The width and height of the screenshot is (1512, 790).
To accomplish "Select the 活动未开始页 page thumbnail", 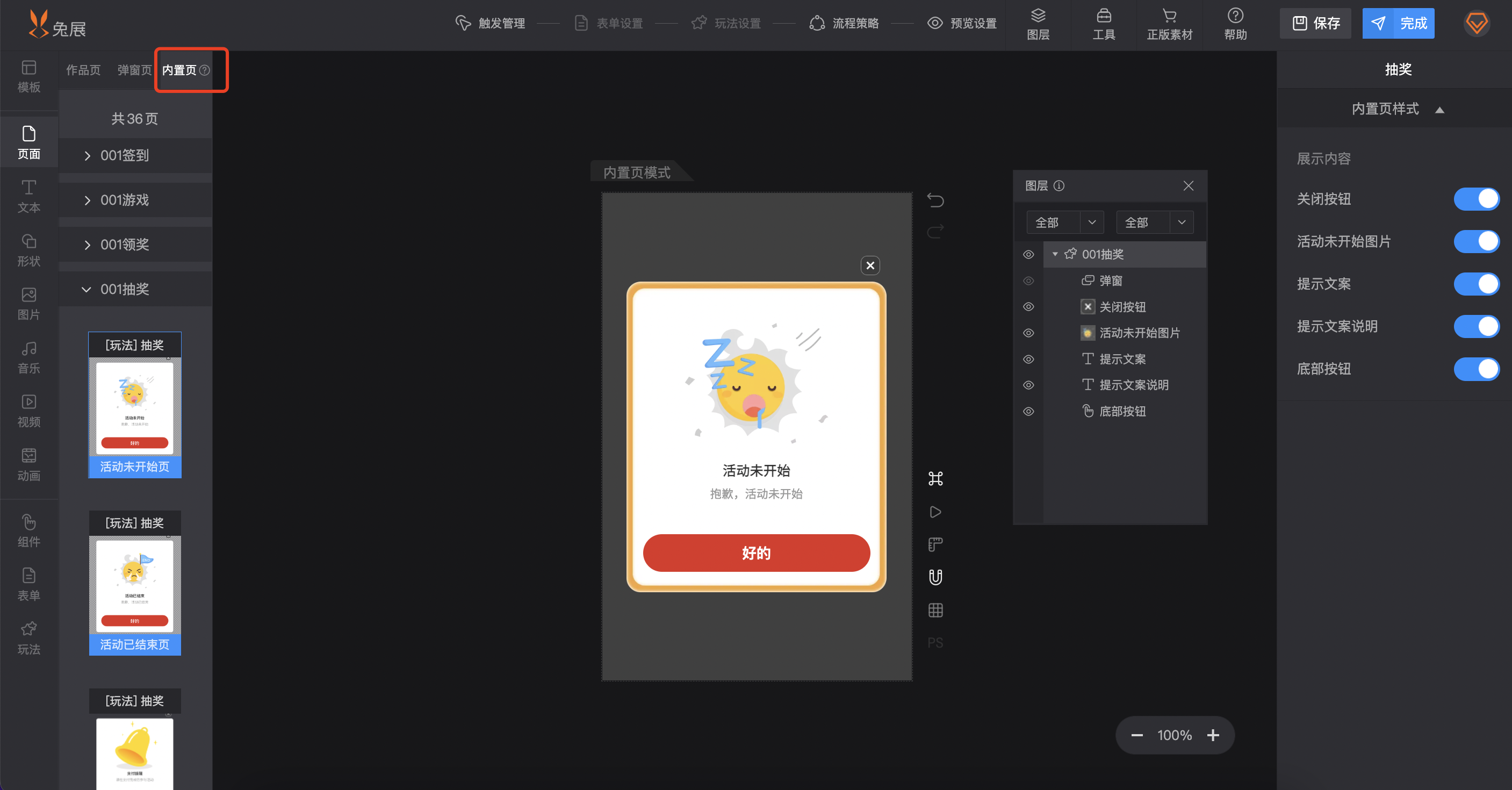I will coord(135,405).
